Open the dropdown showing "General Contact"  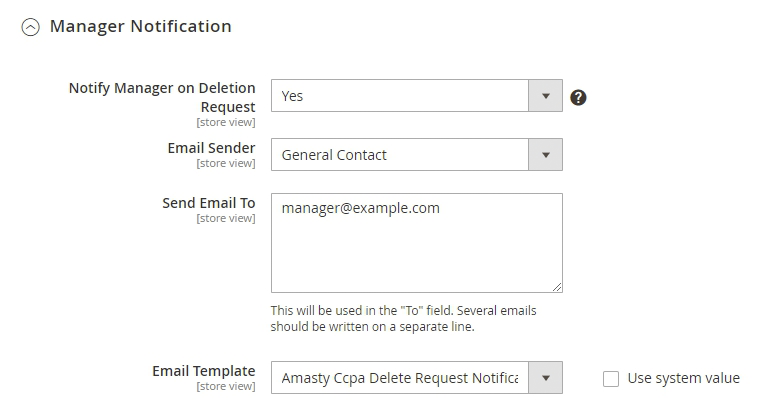point(400,155)
